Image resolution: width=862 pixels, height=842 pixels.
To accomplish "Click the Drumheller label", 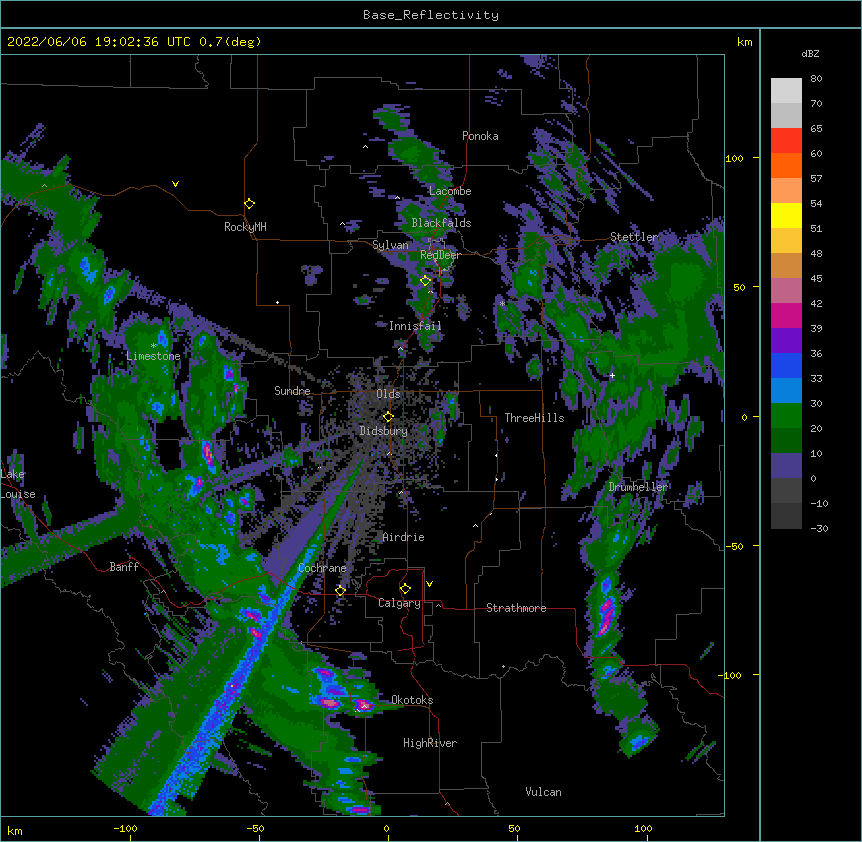I will tap(638, 487).
